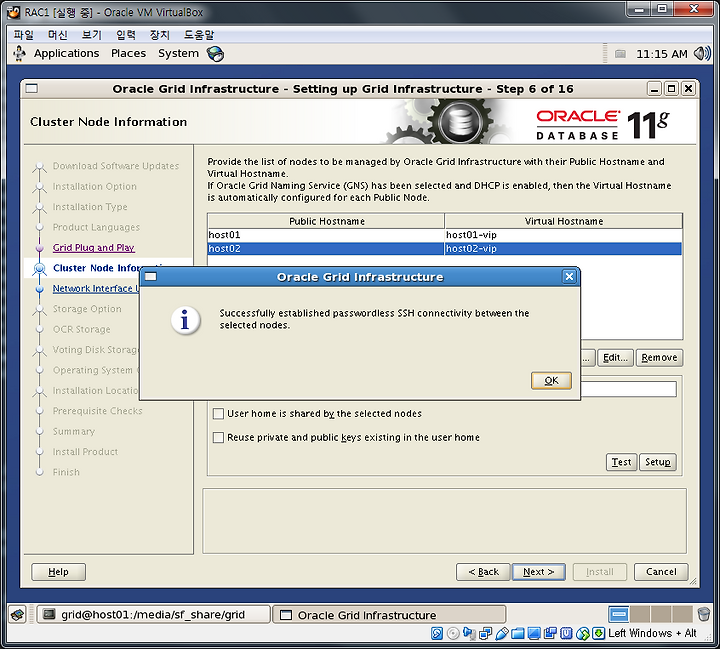This screenshot has height=649, width=720.
Task: Open the volume control speaker icon
Action: coord(702,54)
